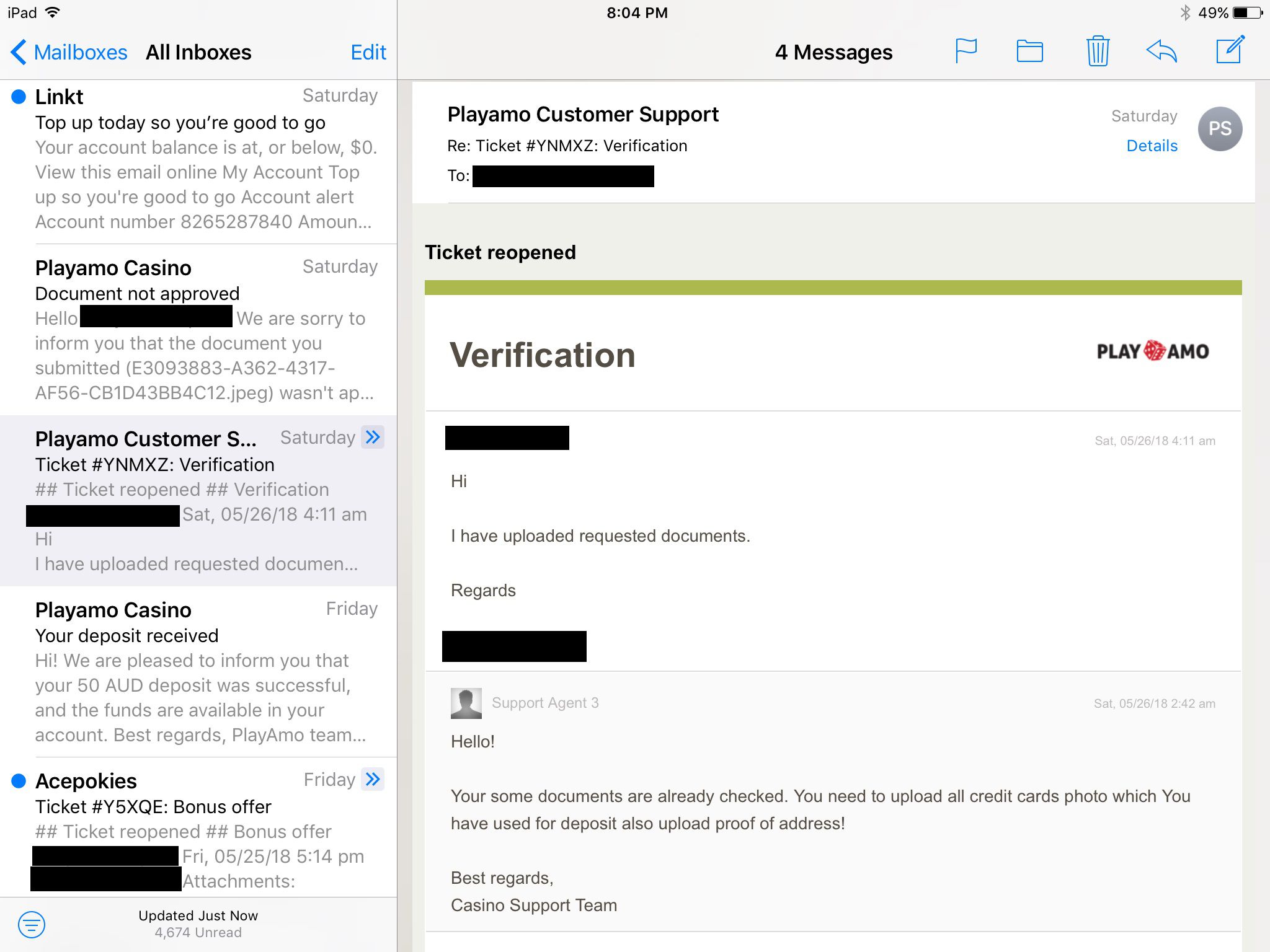The image size is (1270, 952).
Task: Tap sender name Playamo Customer Support
Action: click(583, 115)
